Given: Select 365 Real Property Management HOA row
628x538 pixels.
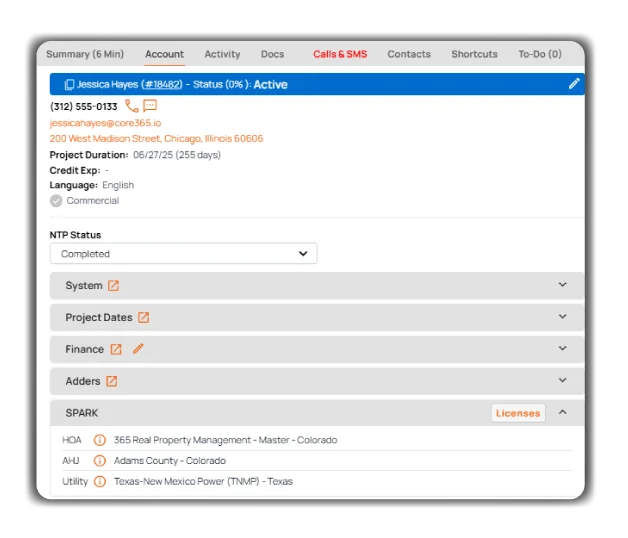Looking at the screenshot, I should tap(317, 440).
